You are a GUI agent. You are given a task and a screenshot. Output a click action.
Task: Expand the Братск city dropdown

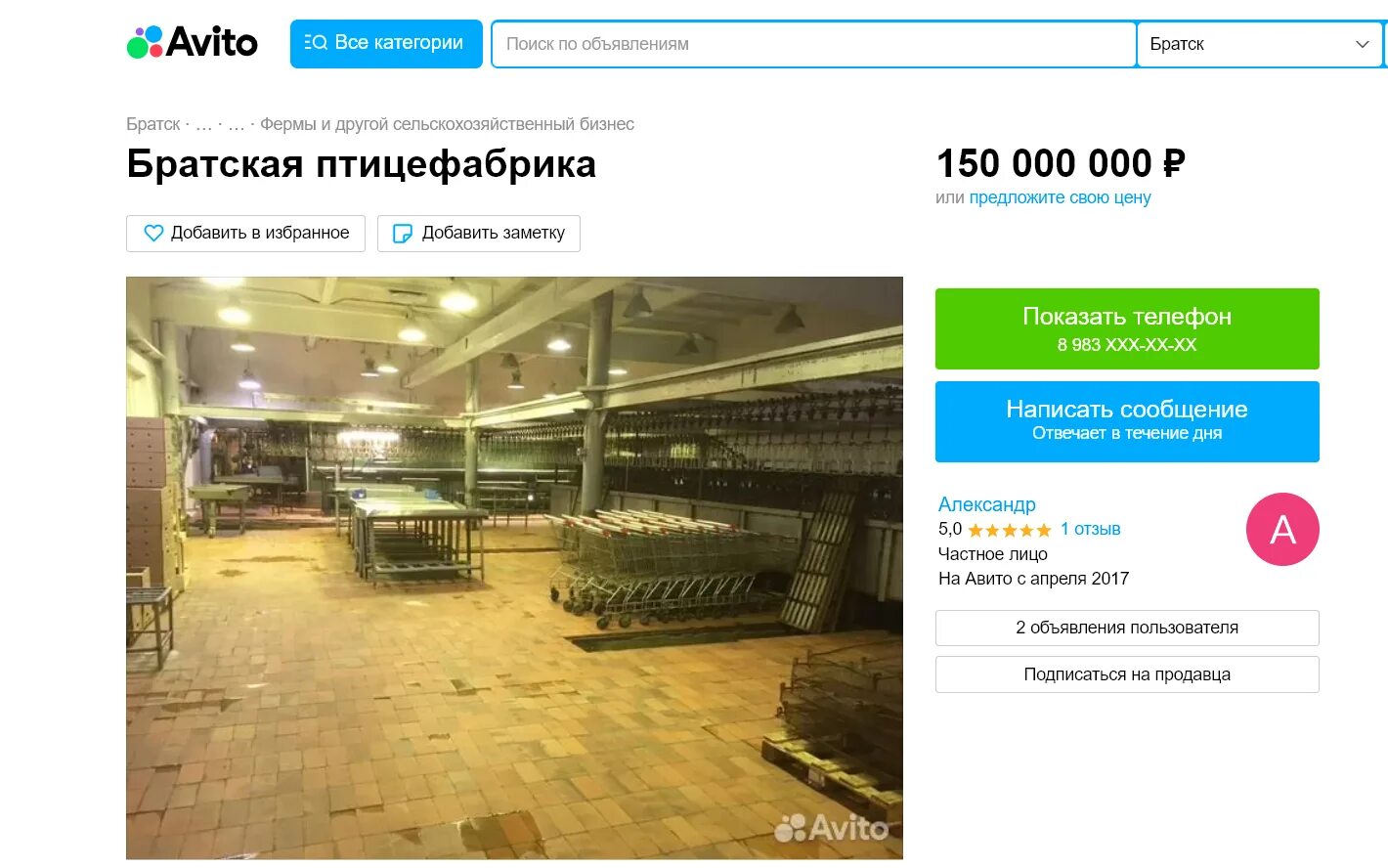[1260, 44]
